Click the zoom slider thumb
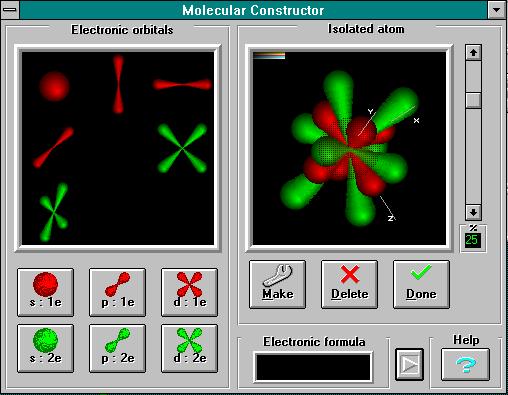The image size is (508, 395). coord(473,100)
